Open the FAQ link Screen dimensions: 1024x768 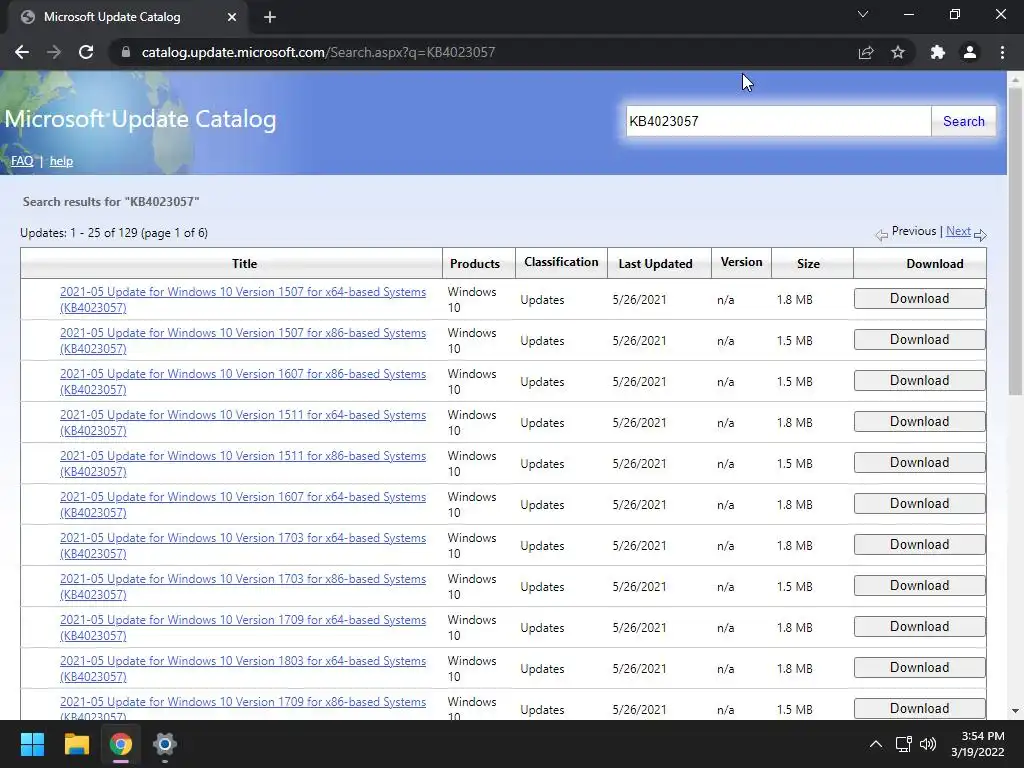pos(22,161)
